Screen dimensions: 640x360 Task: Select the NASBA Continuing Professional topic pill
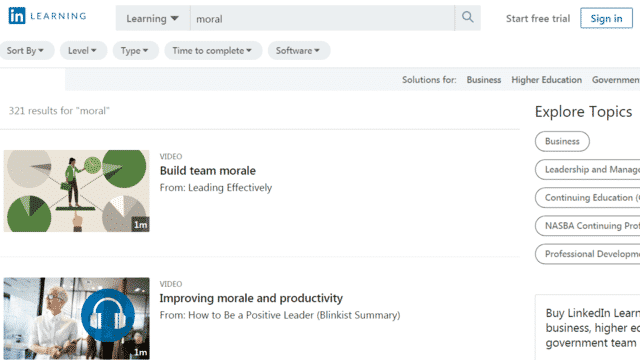[588, 226]
